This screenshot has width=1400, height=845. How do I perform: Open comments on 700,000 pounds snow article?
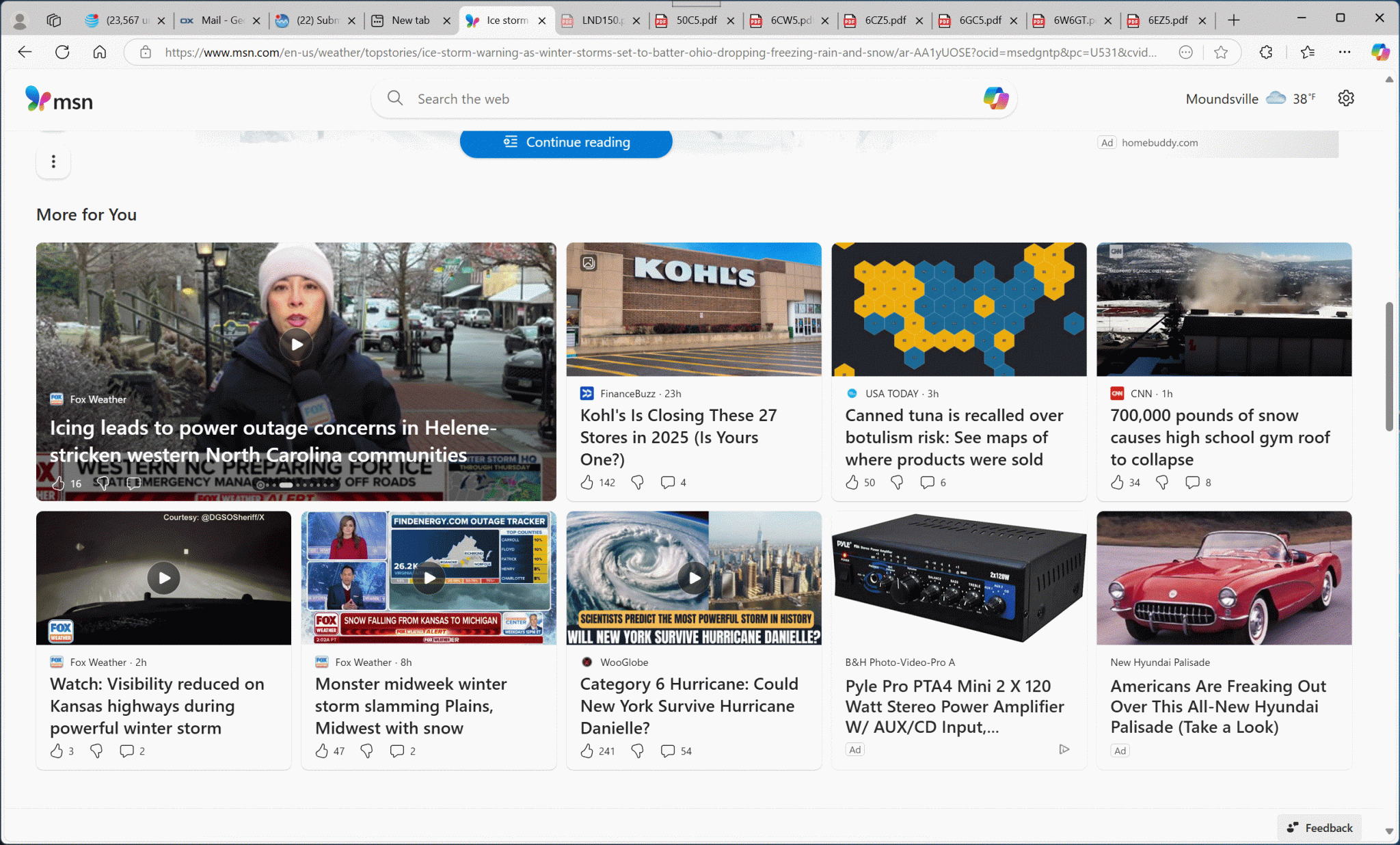[1192, 483]
